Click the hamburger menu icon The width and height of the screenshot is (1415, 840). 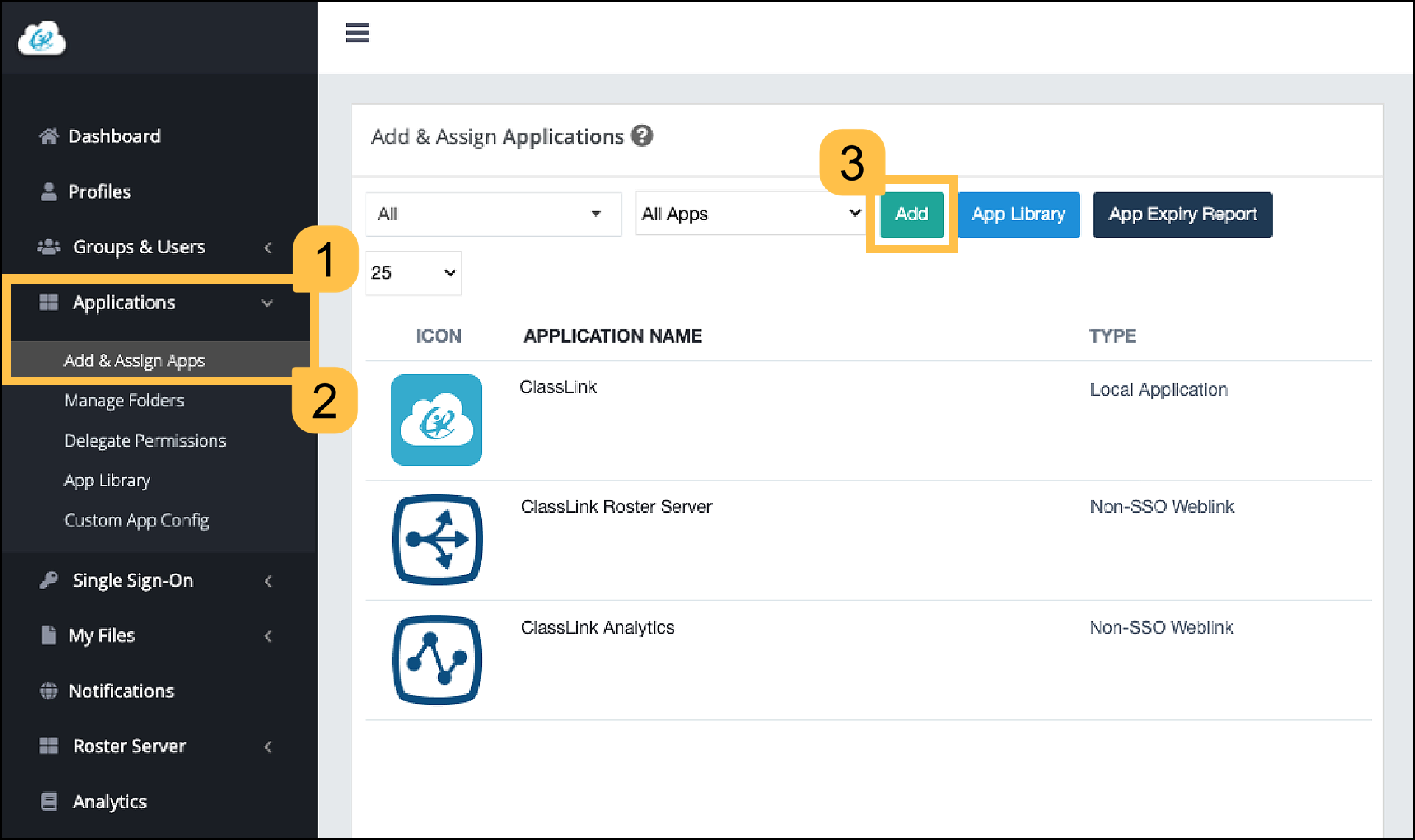pos(357,32)
